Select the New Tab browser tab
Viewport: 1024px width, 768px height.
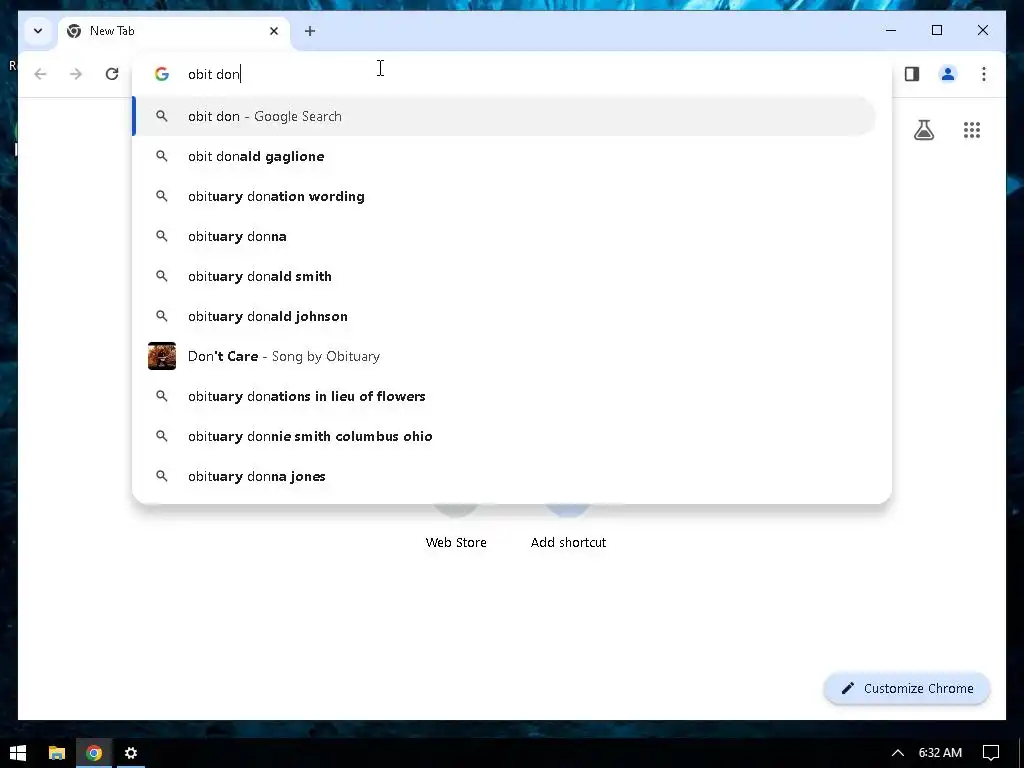[173, 31]
